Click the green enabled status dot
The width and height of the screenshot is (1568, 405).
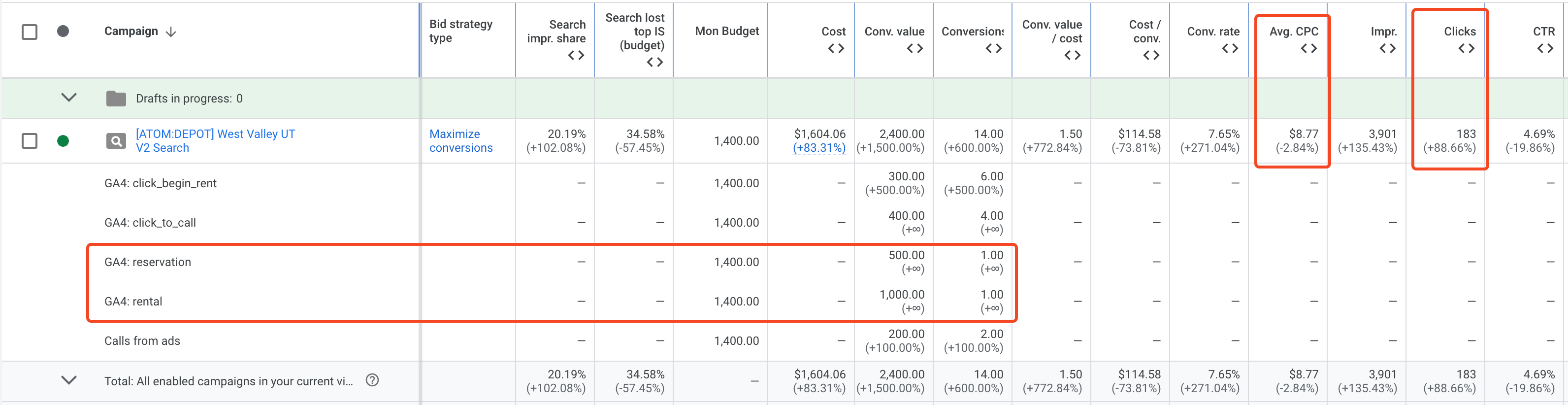coord(63,141)
